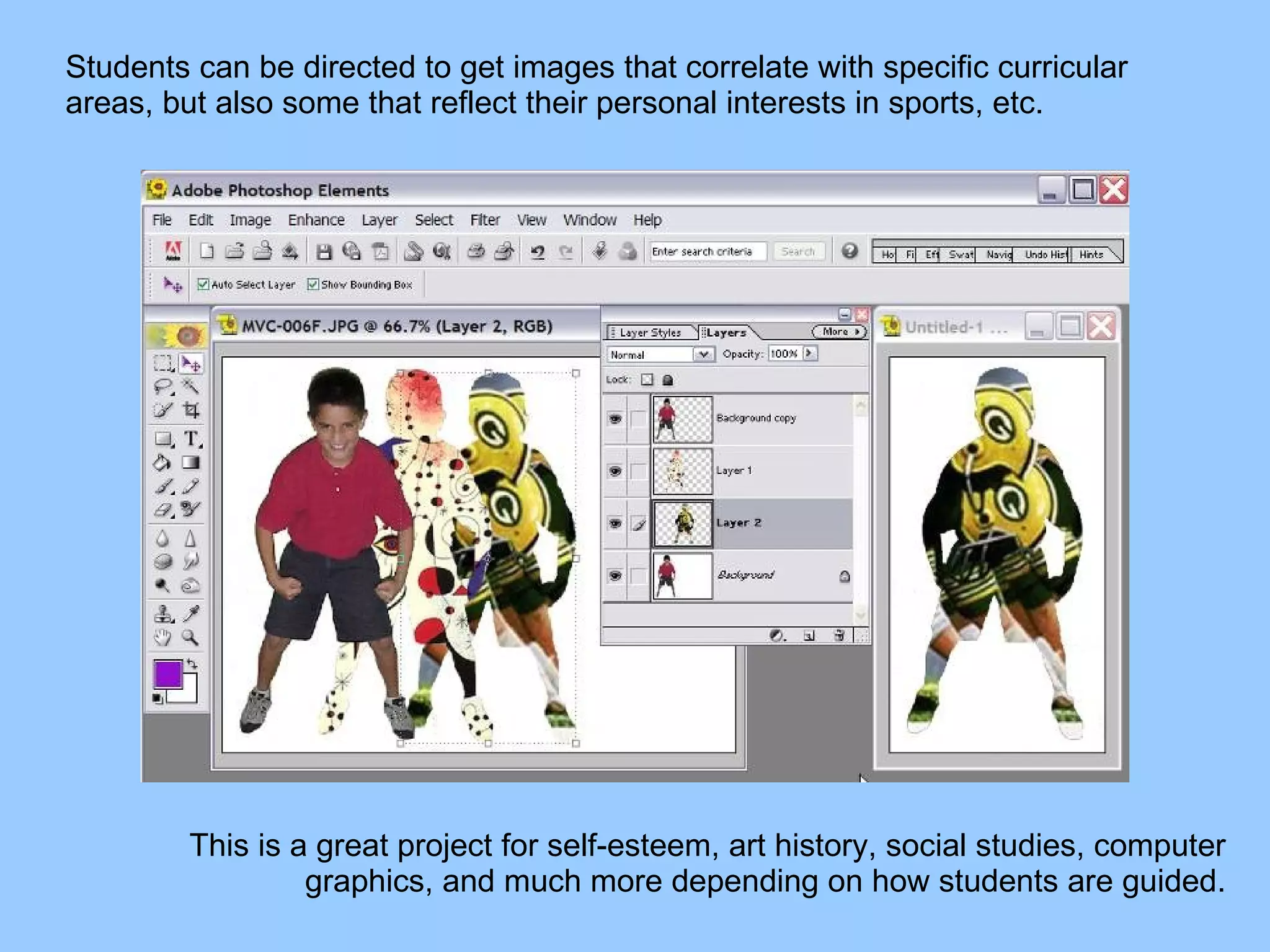Open Help question mark icon
The image size is (1270, 952).
coord(850,250)
